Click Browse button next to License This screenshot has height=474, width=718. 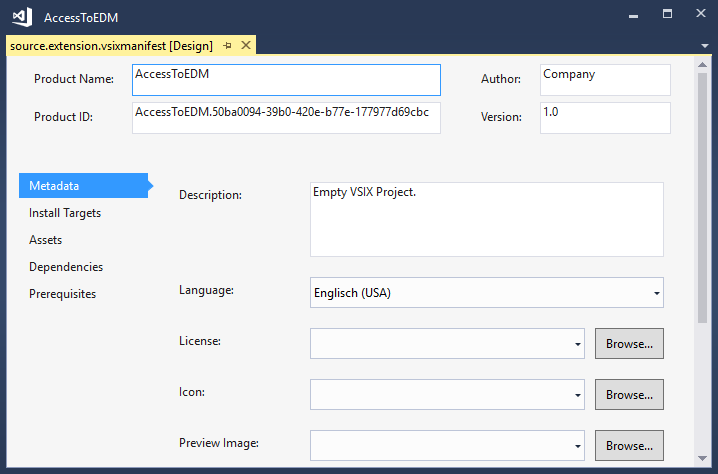coord(629,344)
